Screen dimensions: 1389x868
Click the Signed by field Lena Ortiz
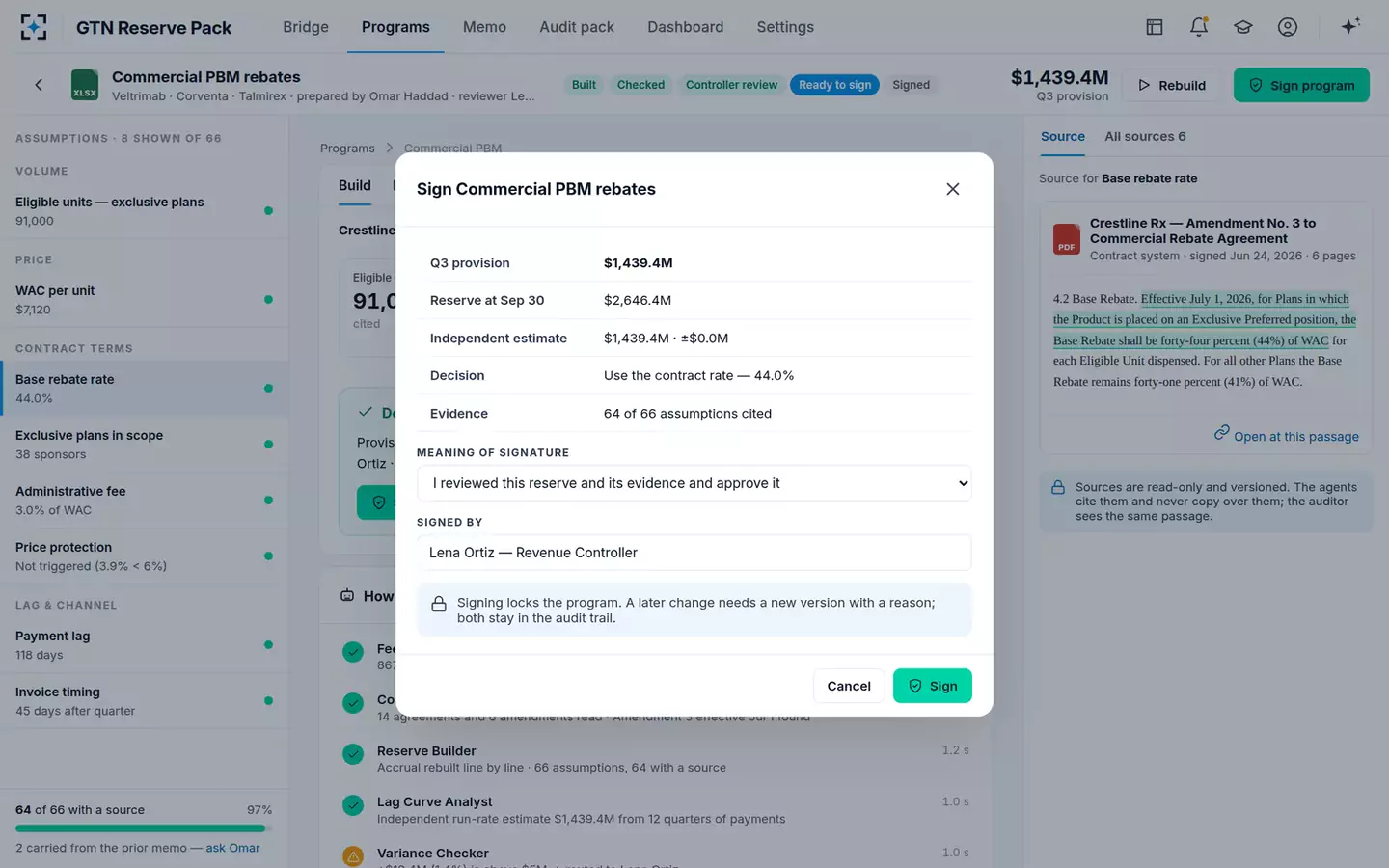point(694,553)
